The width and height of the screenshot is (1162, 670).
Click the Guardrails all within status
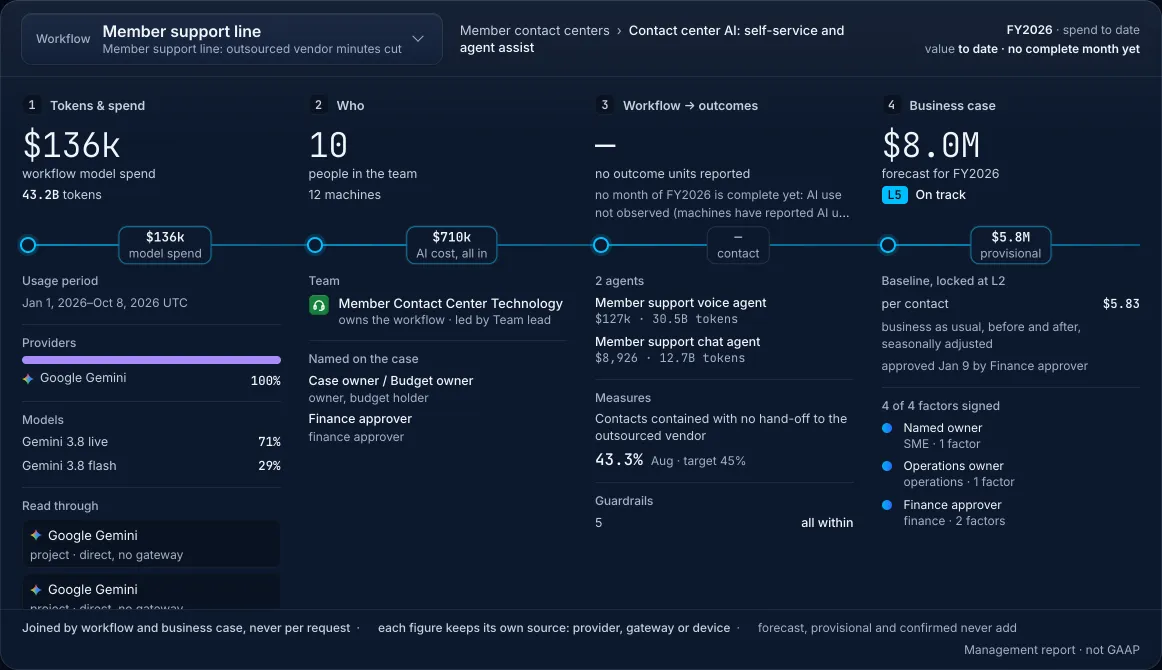[x=827, y=523]
